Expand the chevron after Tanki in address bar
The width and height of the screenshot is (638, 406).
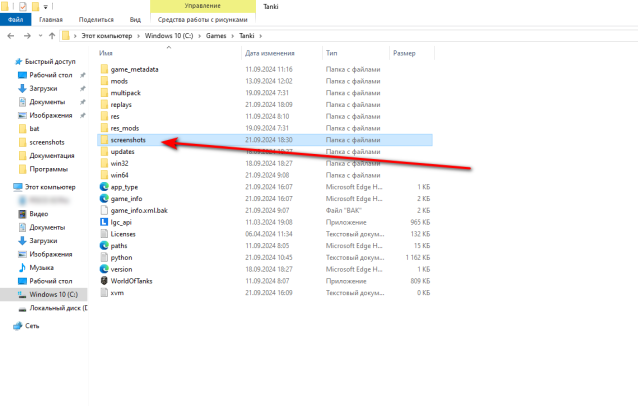[x=261, y=36]
